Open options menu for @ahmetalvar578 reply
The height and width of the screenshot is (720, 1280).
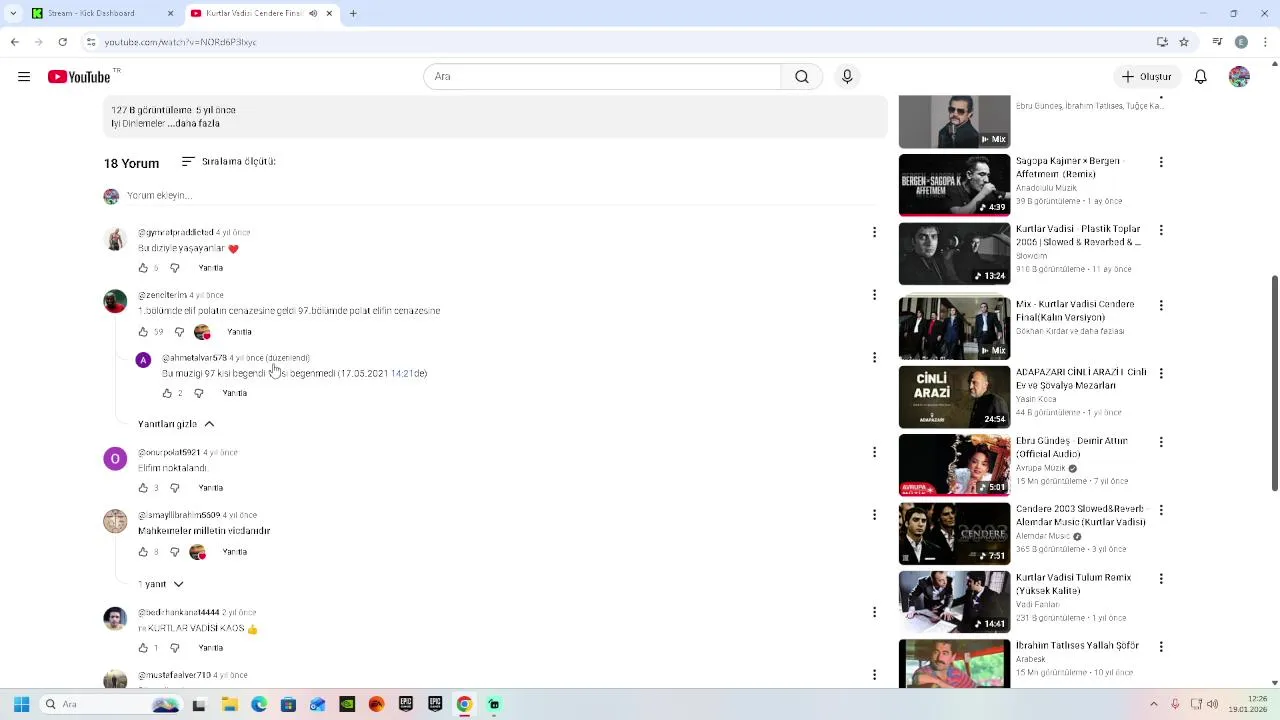(x=874, y=357)
